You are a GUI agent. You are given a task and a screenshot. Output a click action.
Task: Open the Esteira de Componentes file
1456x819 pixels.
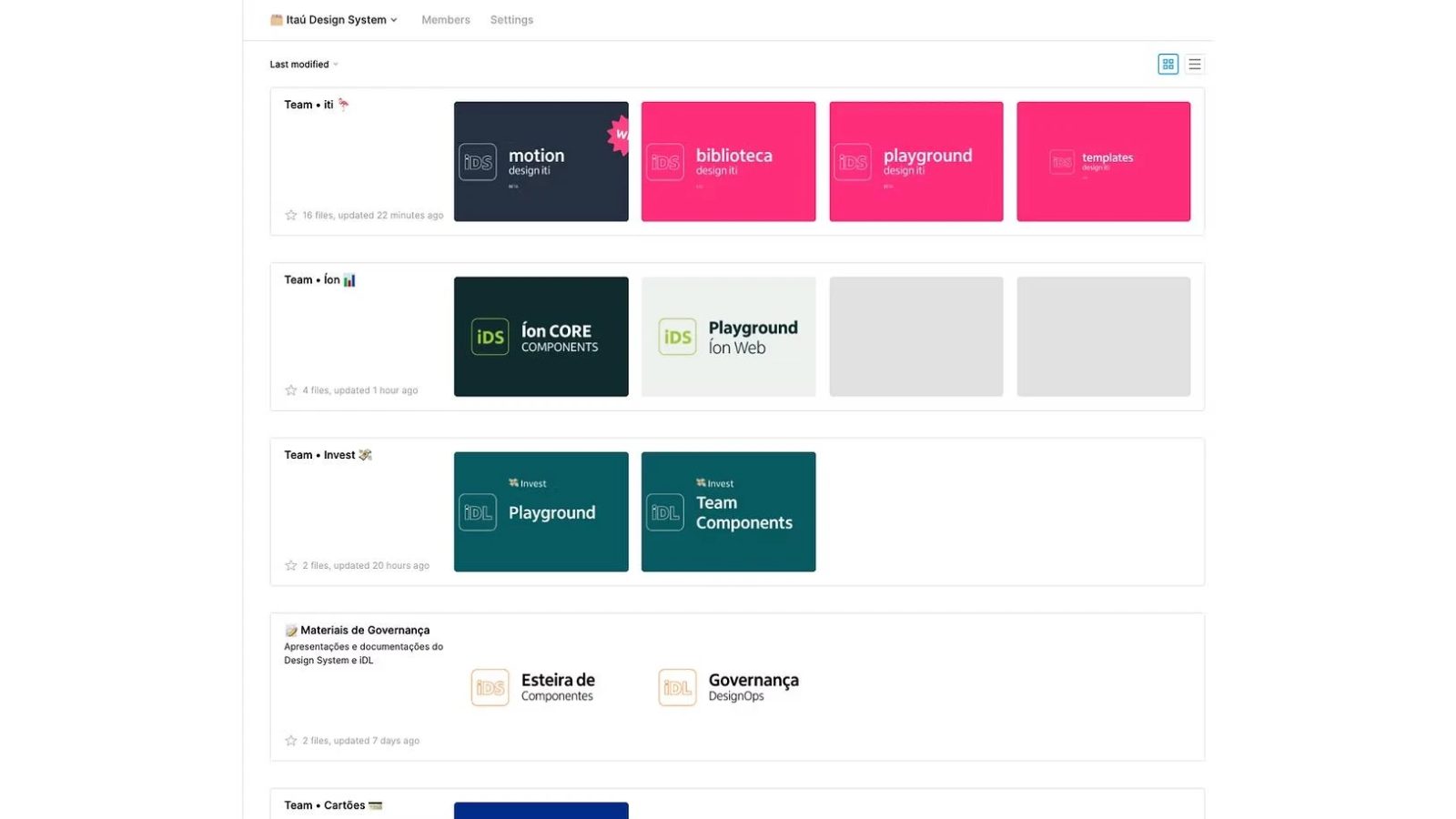(x=541, y=687)
